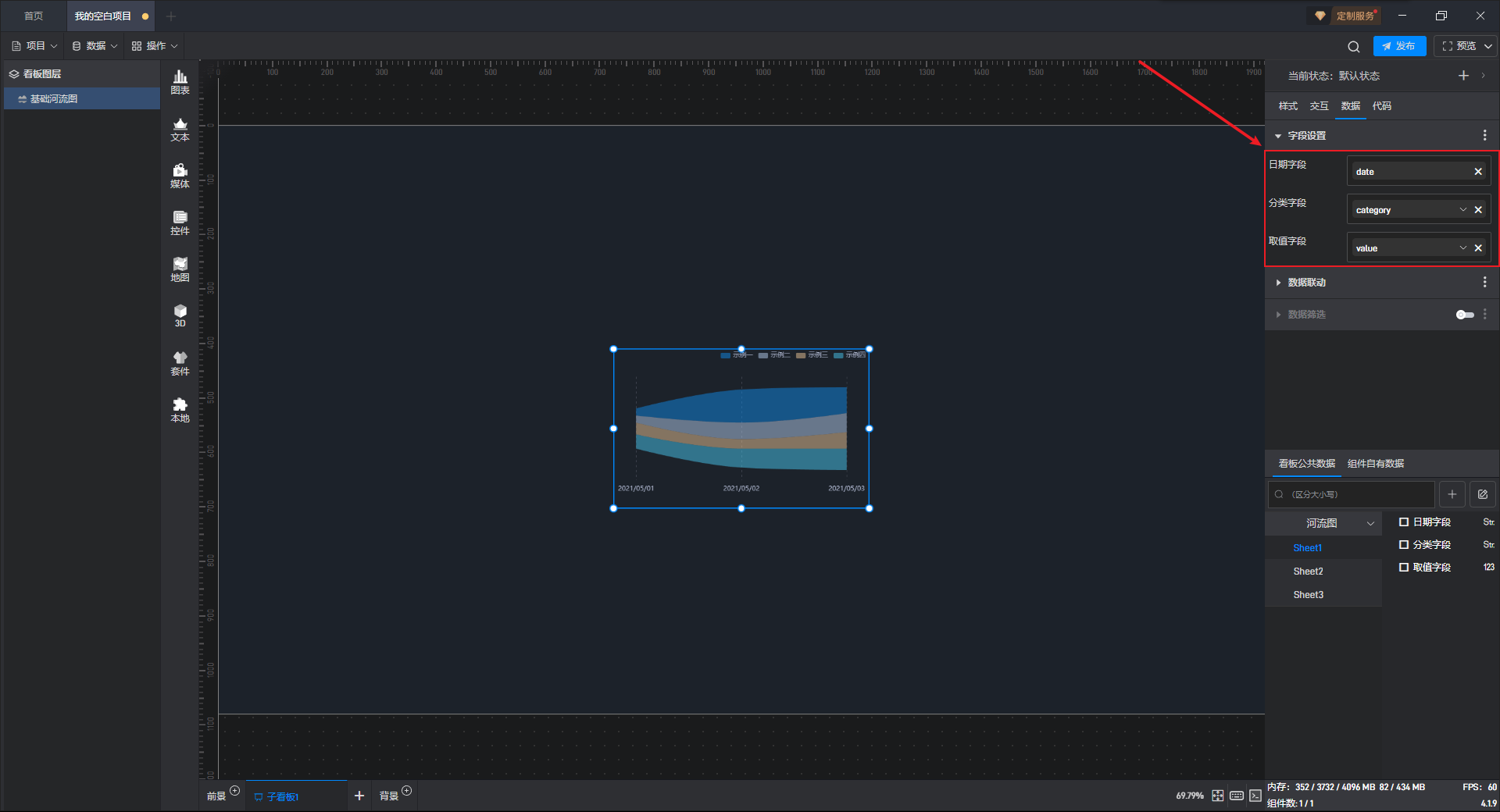Open the 套件 kit components panel
This screenshot has width=1500, height=812.
pyautogui.click(x=180, y=363)
